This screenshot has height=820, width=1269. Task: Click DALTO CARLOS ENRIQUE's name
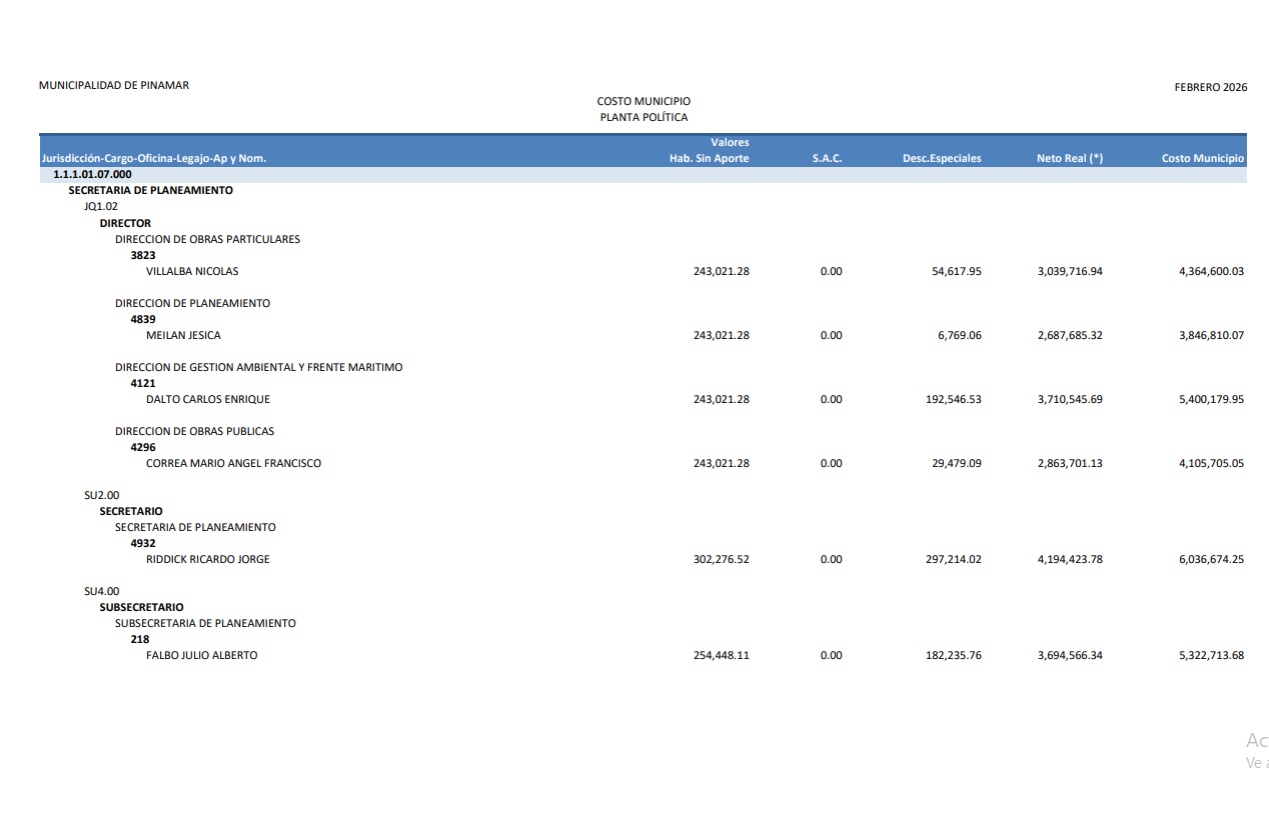[208, 399]
